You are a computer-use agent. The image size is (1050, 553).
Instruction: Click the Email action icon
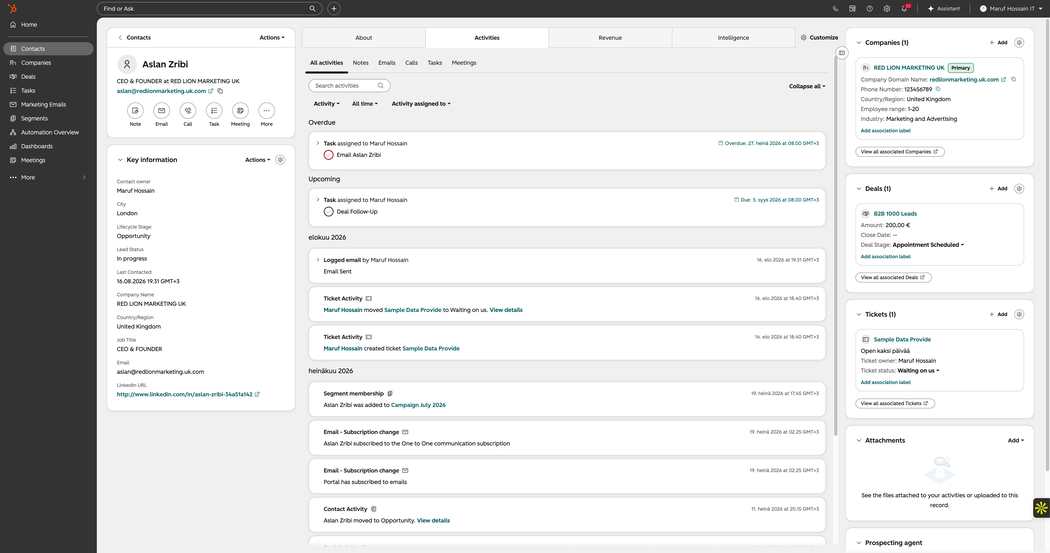tap(161, 110)
